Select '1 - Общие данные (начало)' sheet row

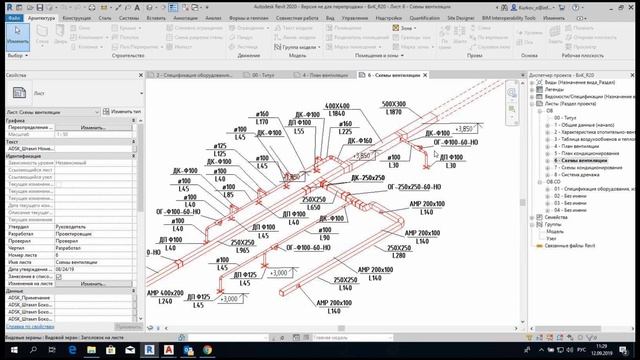pos(584,125)
